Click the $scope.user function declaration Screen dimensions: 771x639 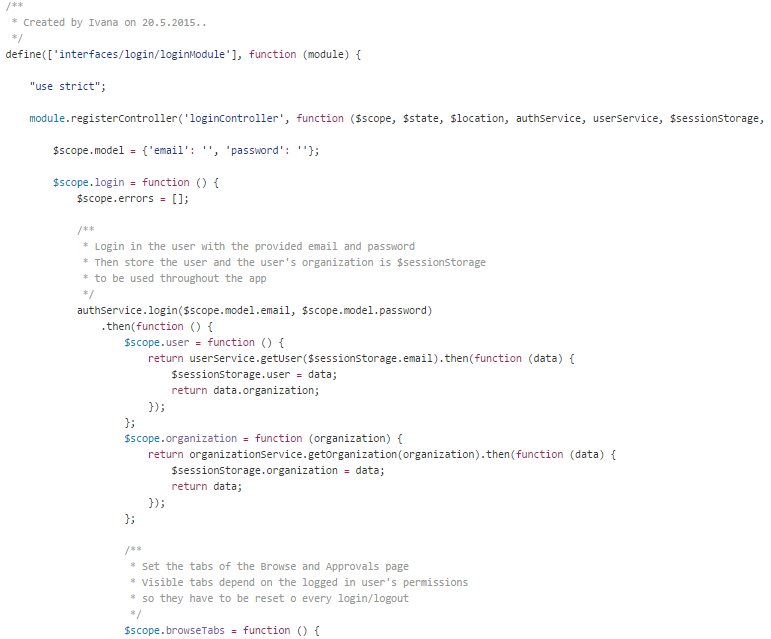coord(204,343)
